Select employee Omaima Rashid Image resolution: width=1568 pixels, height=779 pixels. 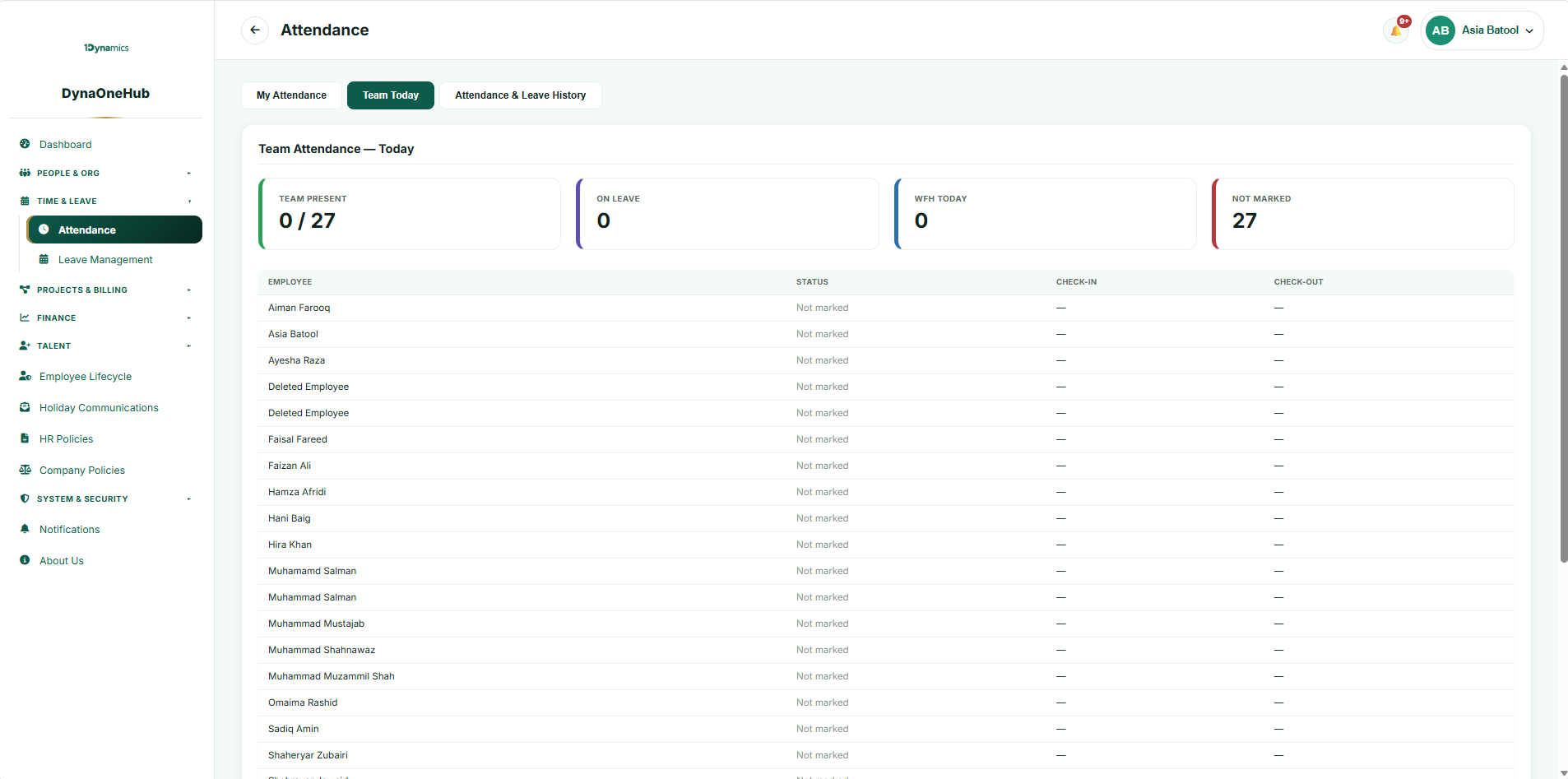(x=303, y=702)
